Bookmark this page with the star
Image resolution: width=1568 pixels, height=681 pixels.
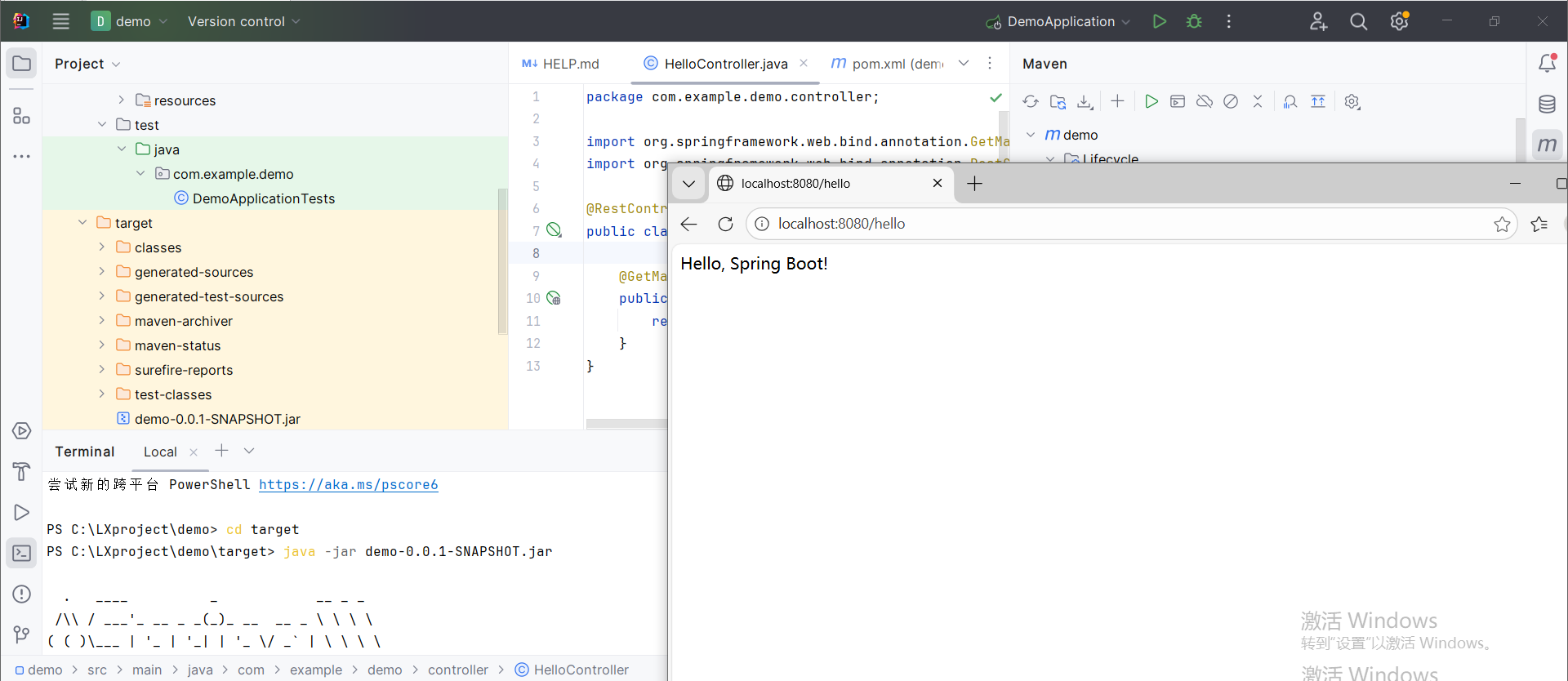1502,224
